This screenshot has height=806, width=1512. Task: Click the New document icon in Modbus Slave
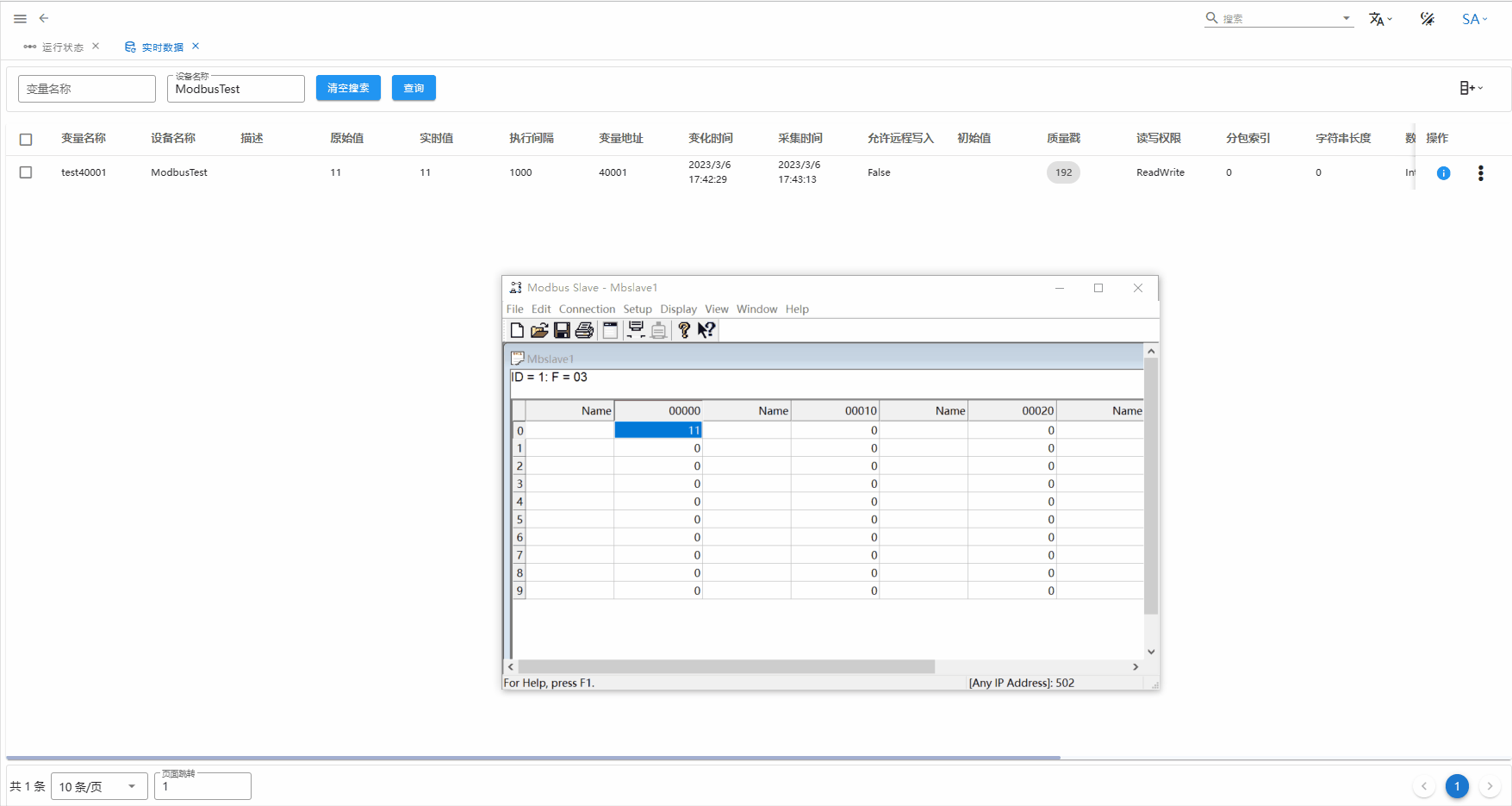coord(517,330)
